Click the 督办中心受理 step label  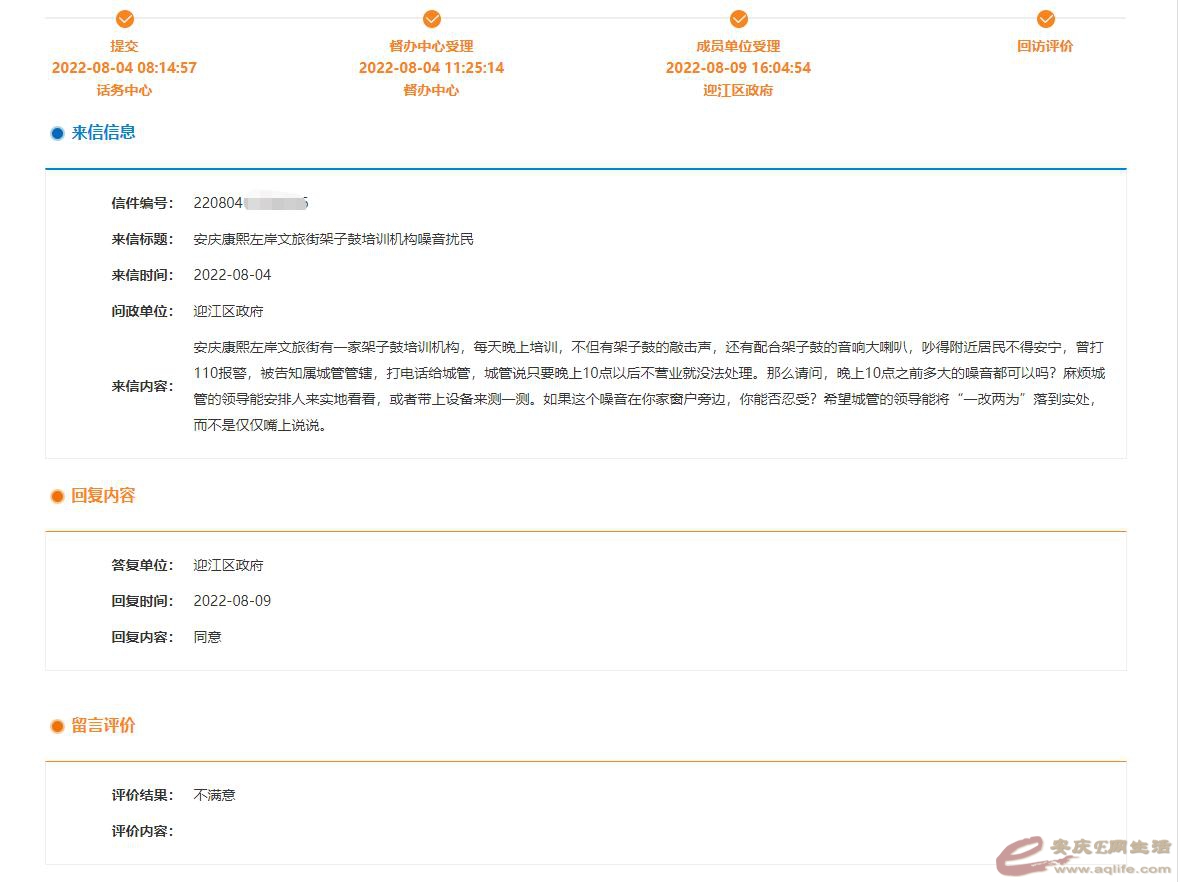pyautogui.click(x=431, y=46)
